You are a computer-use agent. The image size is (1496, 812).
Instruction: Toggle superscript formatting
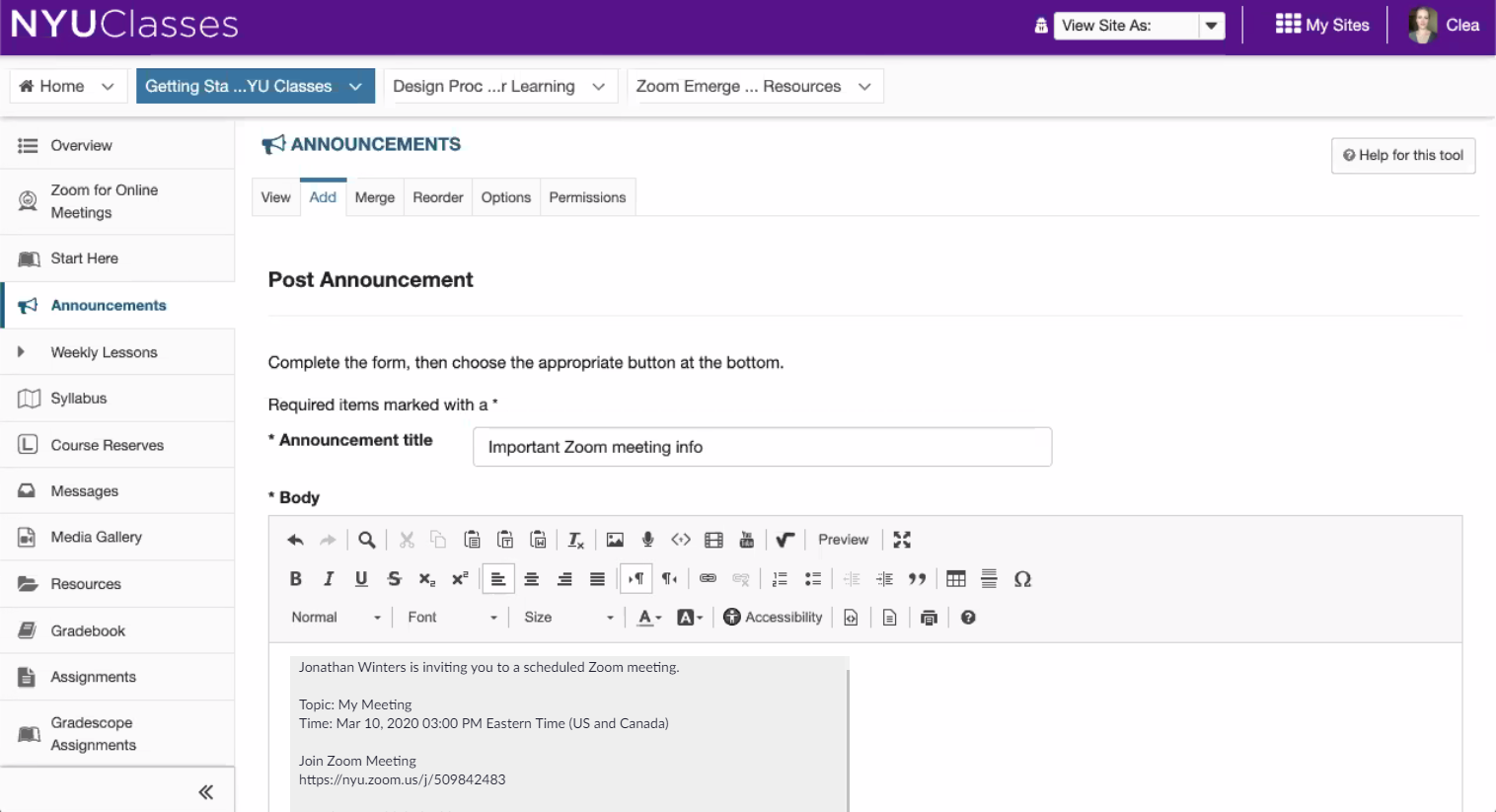coord(460,579)
